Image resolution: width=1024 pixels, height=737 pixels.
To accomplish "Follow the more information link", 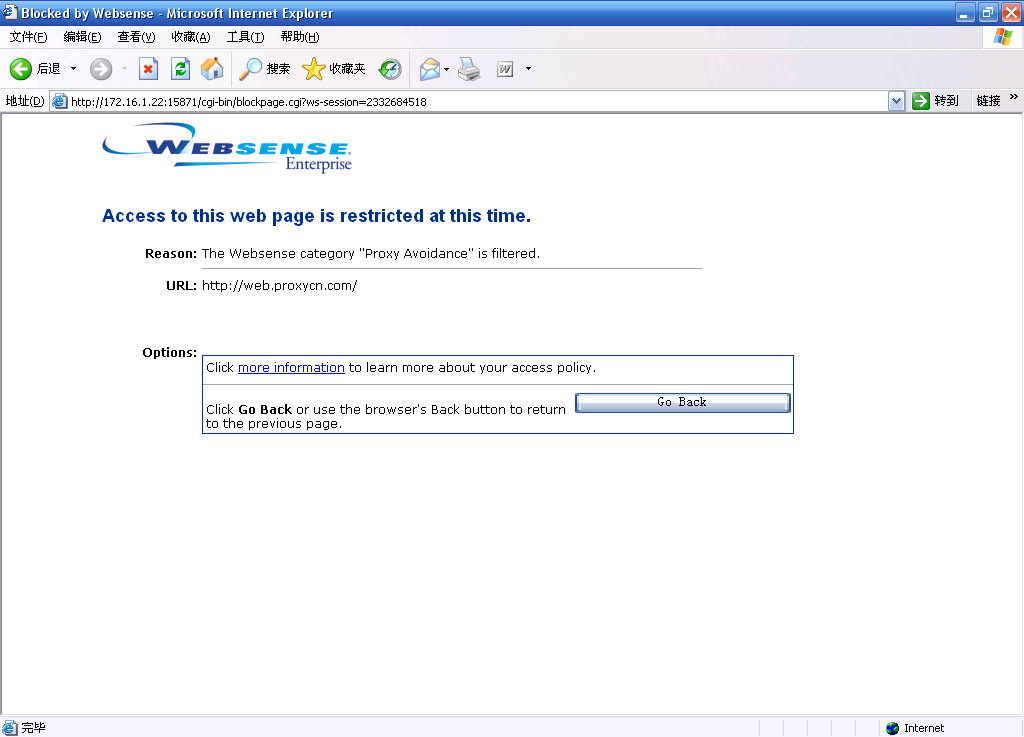I will click(291, 368).
